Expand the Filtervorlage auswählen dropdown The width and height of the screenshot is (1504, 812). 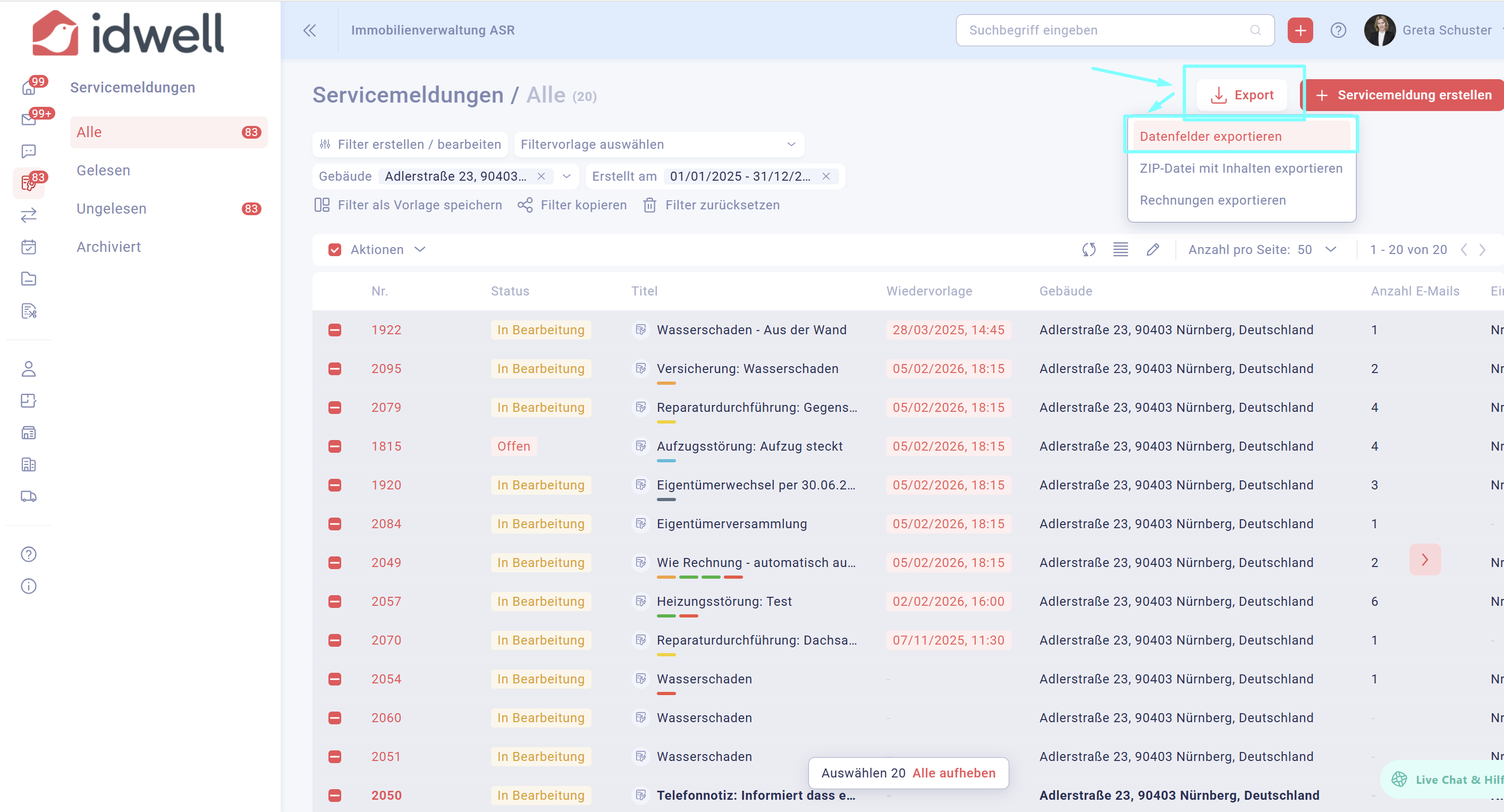(x=658, y=144)
